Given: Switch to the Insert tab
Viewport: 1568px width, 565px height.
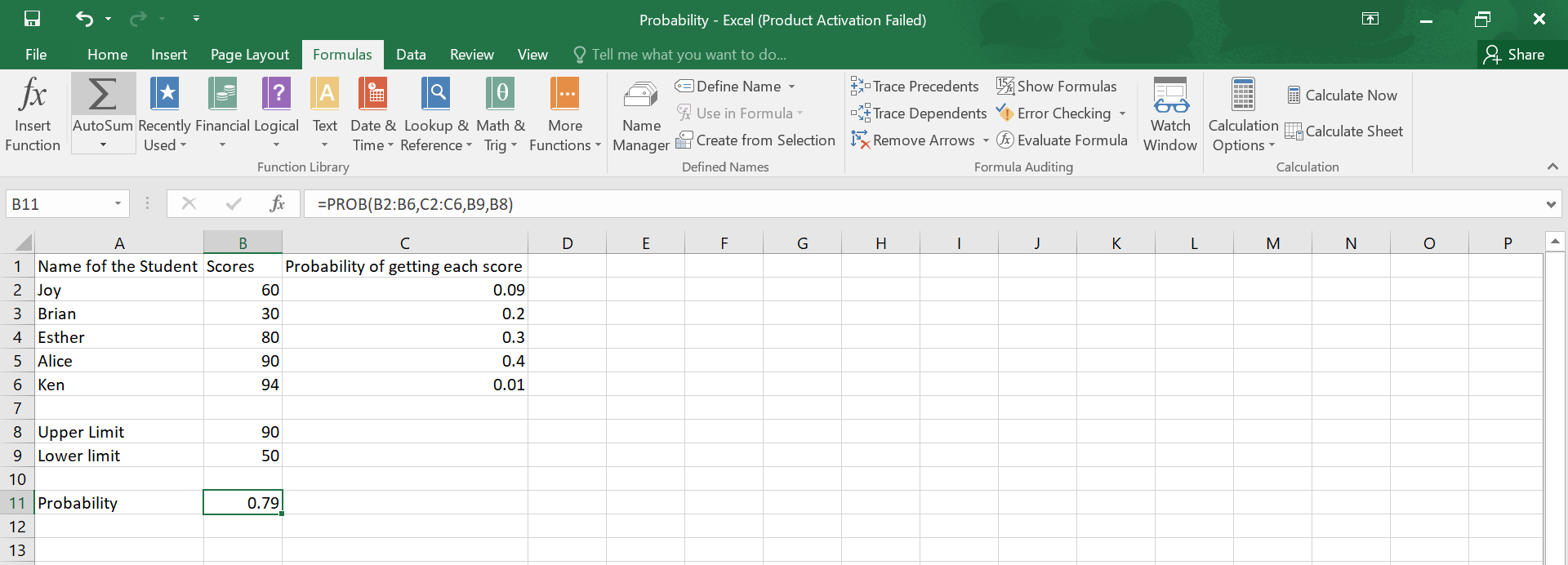Looking at the screenshot, I should (x=169, y=55).
